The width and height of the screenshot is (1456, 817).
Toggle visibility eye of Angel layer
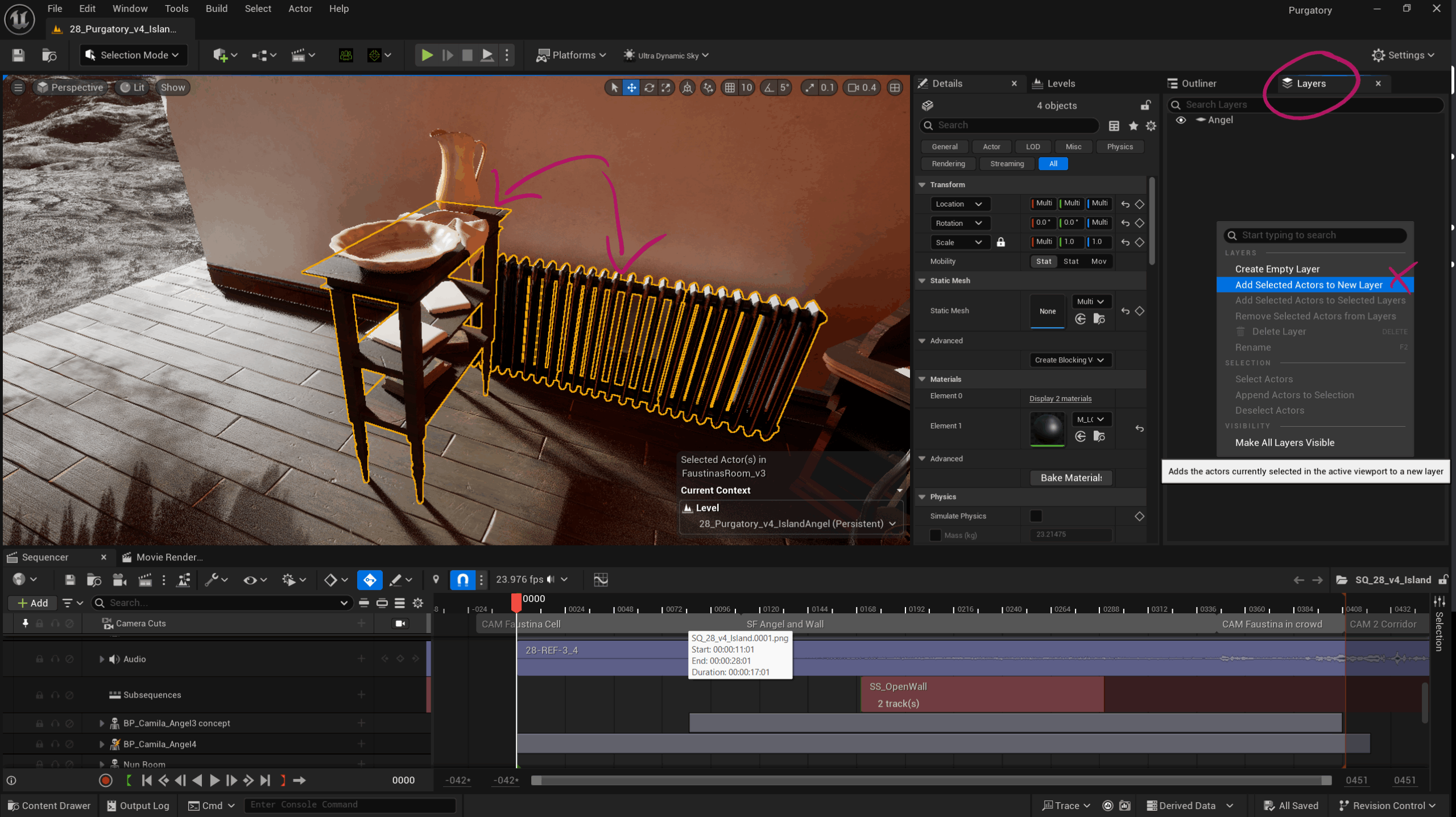(1181, 120)
